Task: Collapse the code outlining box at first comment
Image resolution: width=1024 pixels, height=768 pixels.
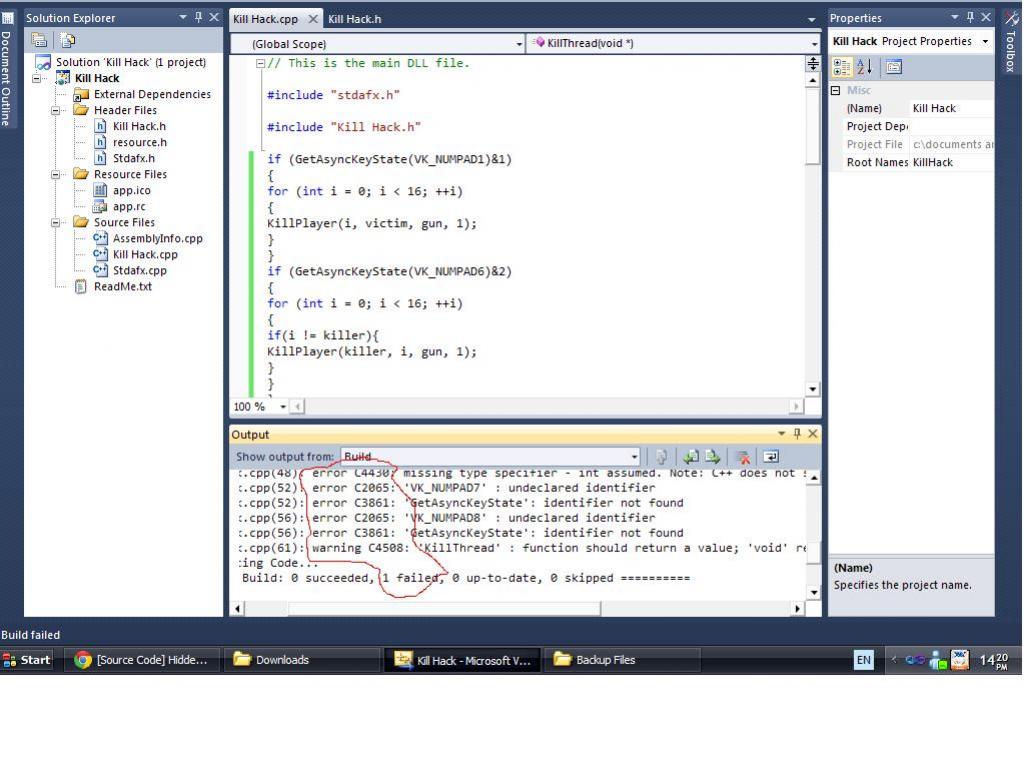Action: 260,63
